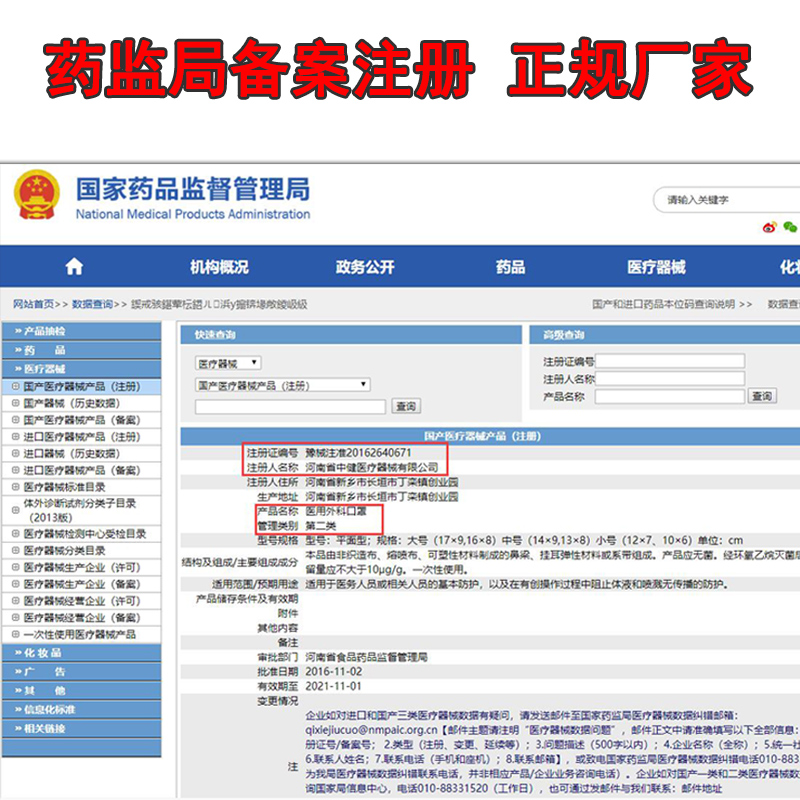
Task: Click the 查询 button under quick search
Action: [405, 406]
